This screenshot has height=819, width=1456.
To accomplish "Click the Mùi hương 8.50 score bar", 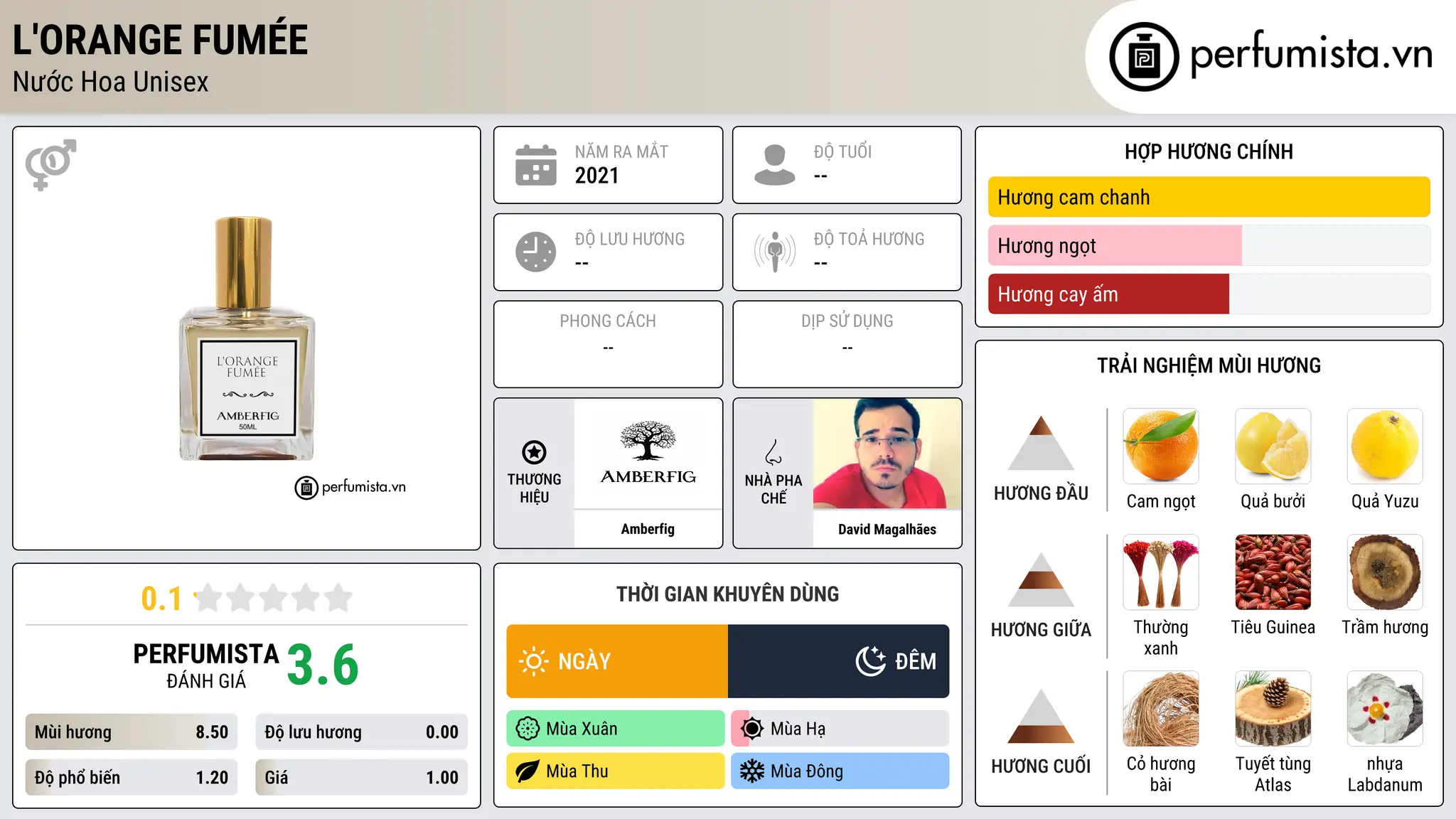I will 132,732.
